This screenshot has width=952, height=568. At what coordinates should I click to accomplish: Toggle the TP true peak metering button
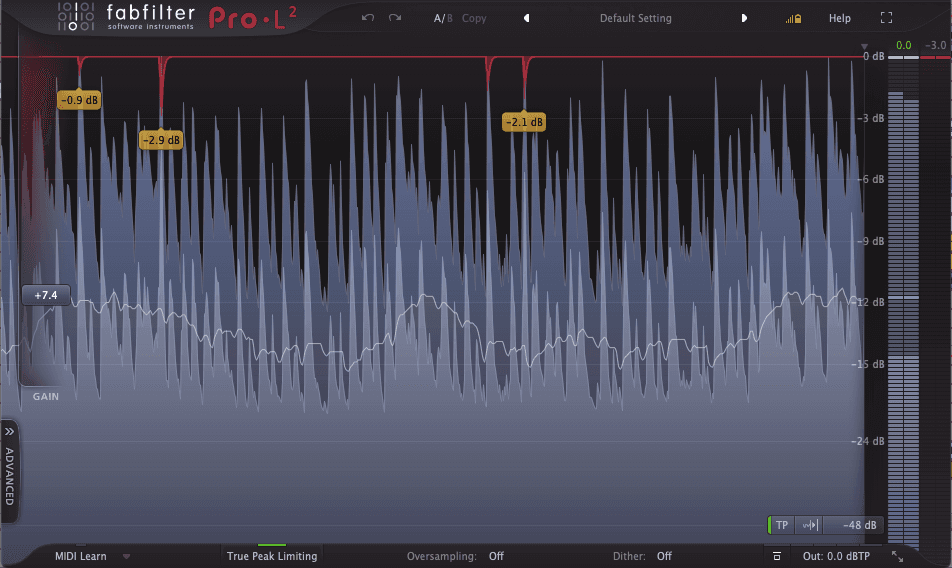781,525
